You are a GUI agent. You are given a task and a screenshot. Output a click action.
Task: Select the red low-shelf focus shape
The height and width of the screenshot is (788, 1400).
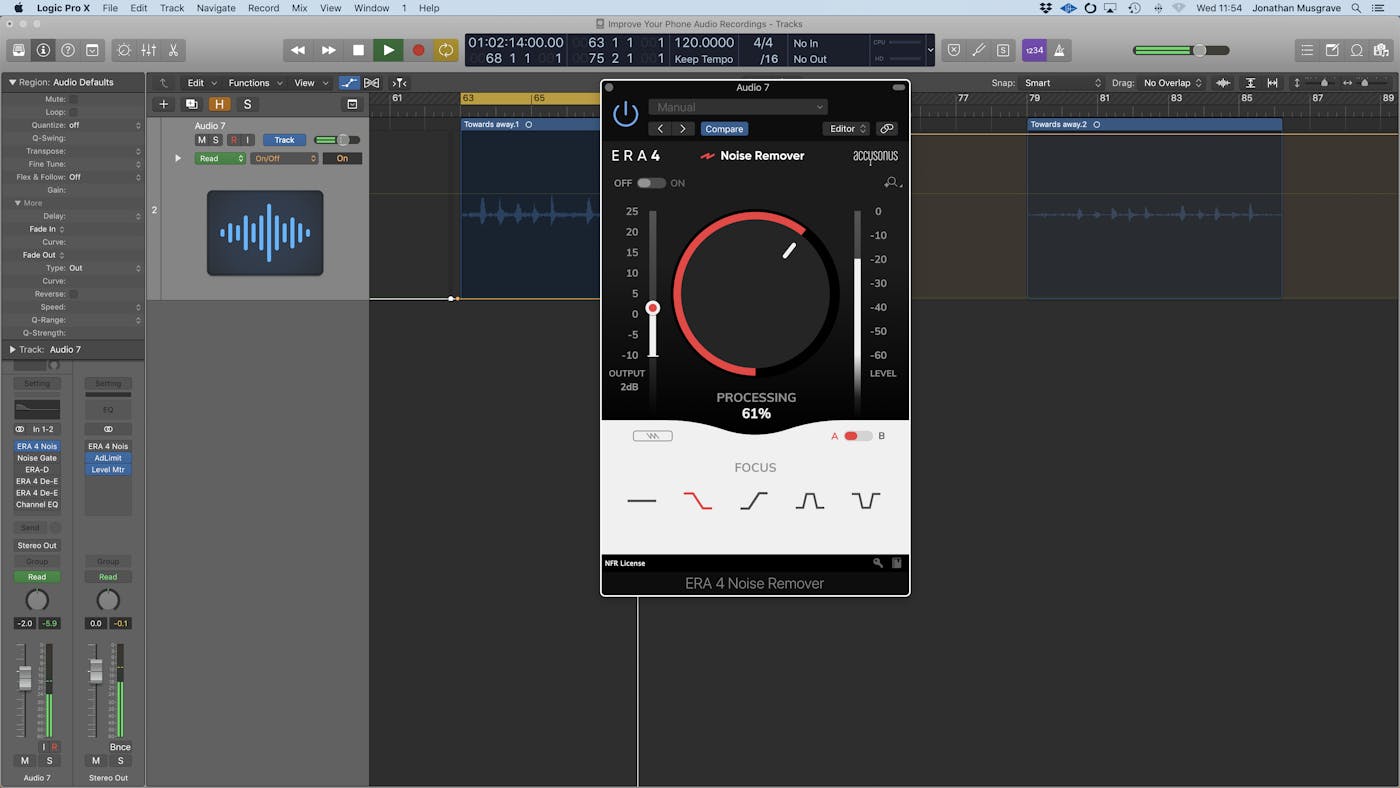(698, 500)
